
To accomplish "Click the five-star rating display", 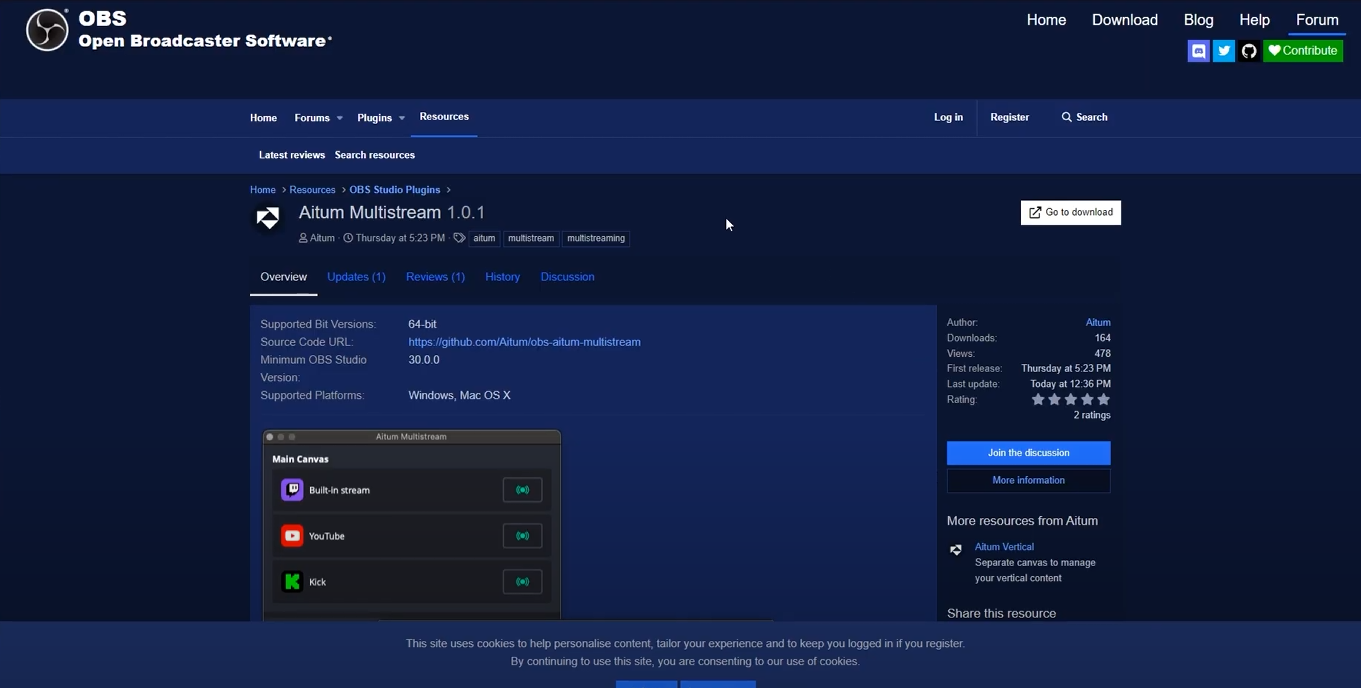I will click(x=1070, y=399).
